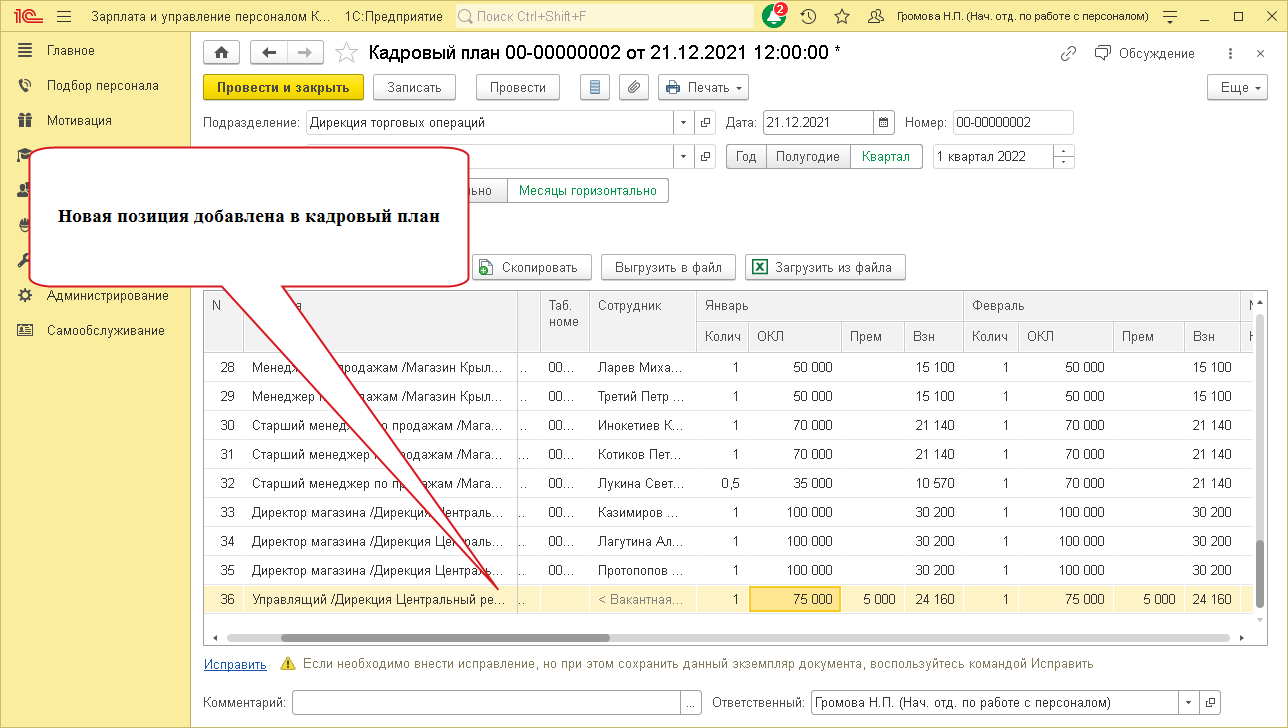Expand the Подразделение dropdown list

pos(685,123)
